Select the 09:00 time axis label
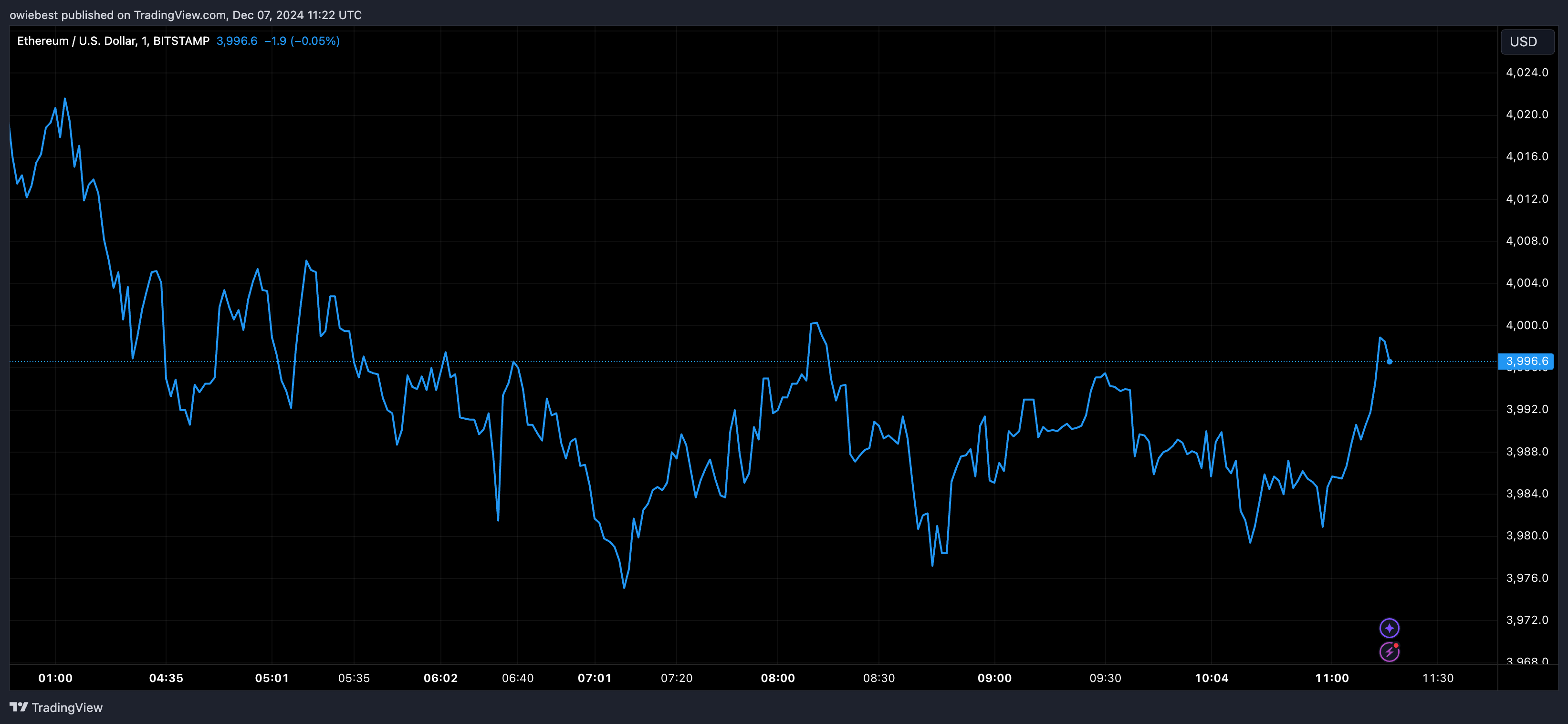Screen dimensions: 1568x724 point(994,678)
